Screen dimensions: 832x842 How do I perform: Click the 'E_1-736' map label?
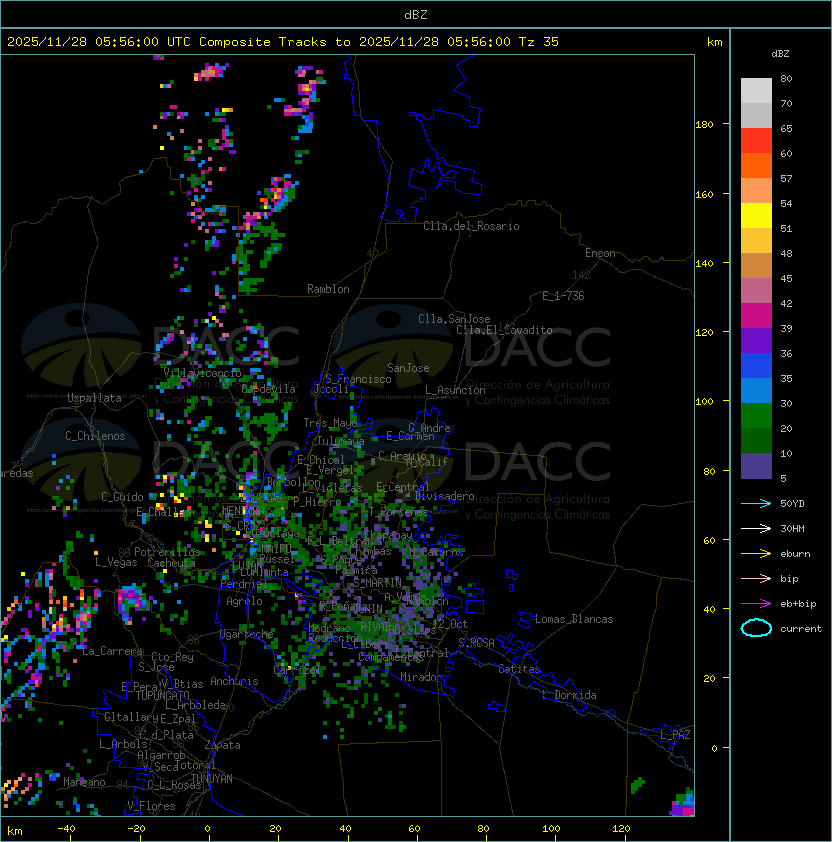coord(563,296)
